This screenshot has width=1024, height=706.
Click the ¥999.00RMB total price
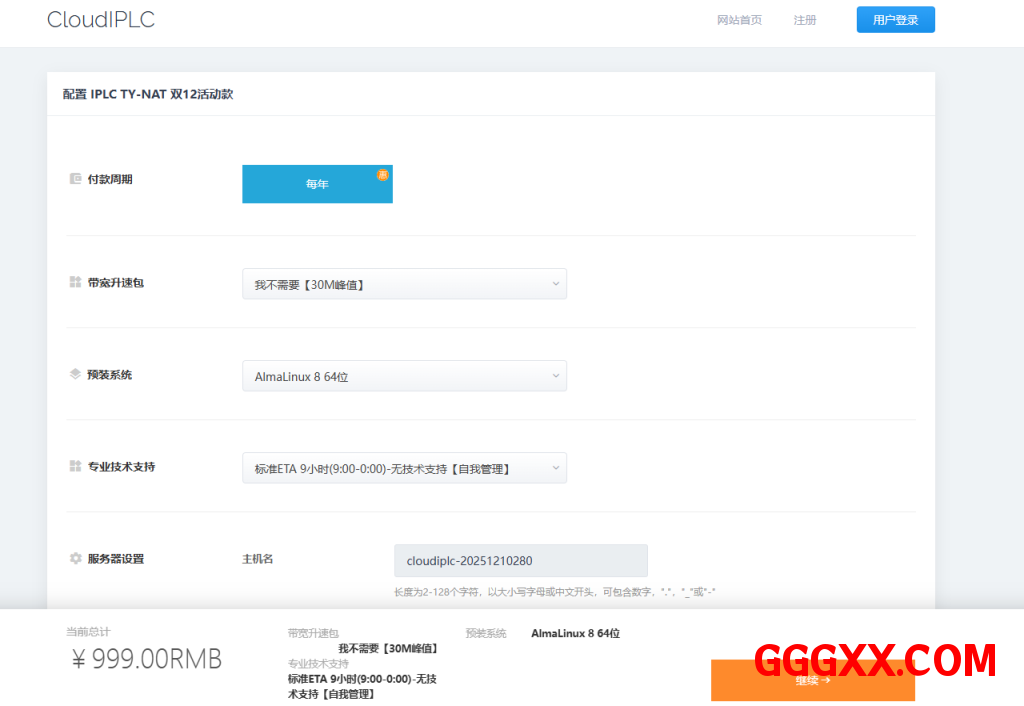[147, 660]
